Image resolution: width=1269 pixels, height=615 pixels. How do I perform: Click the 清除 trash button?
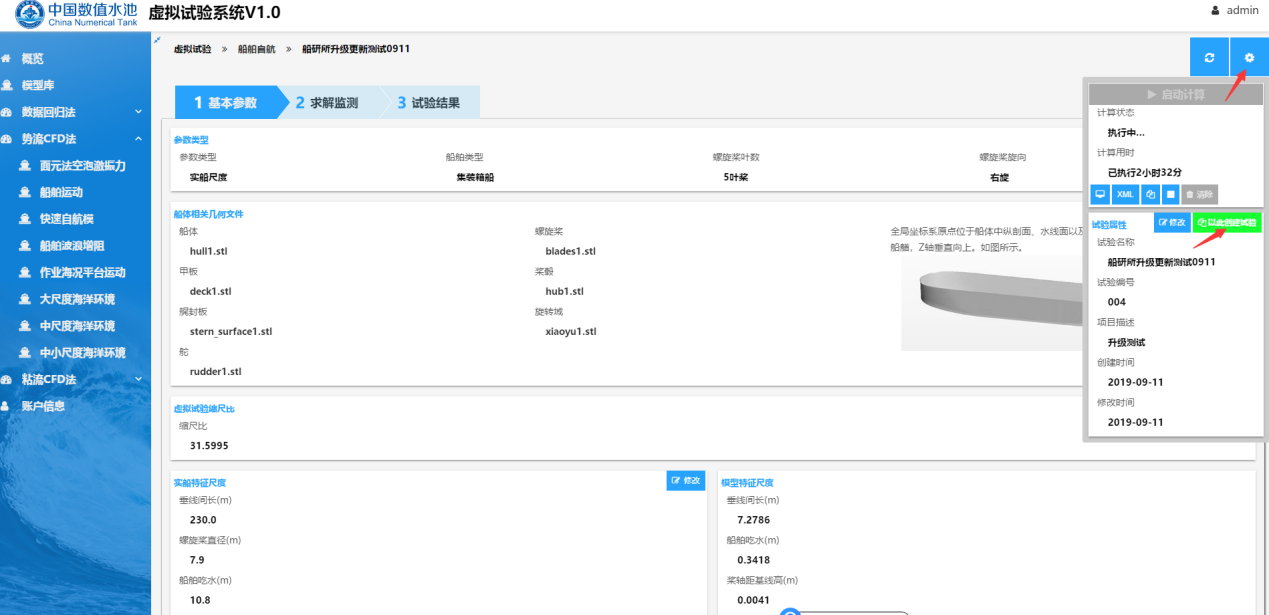click(1200, 195)
